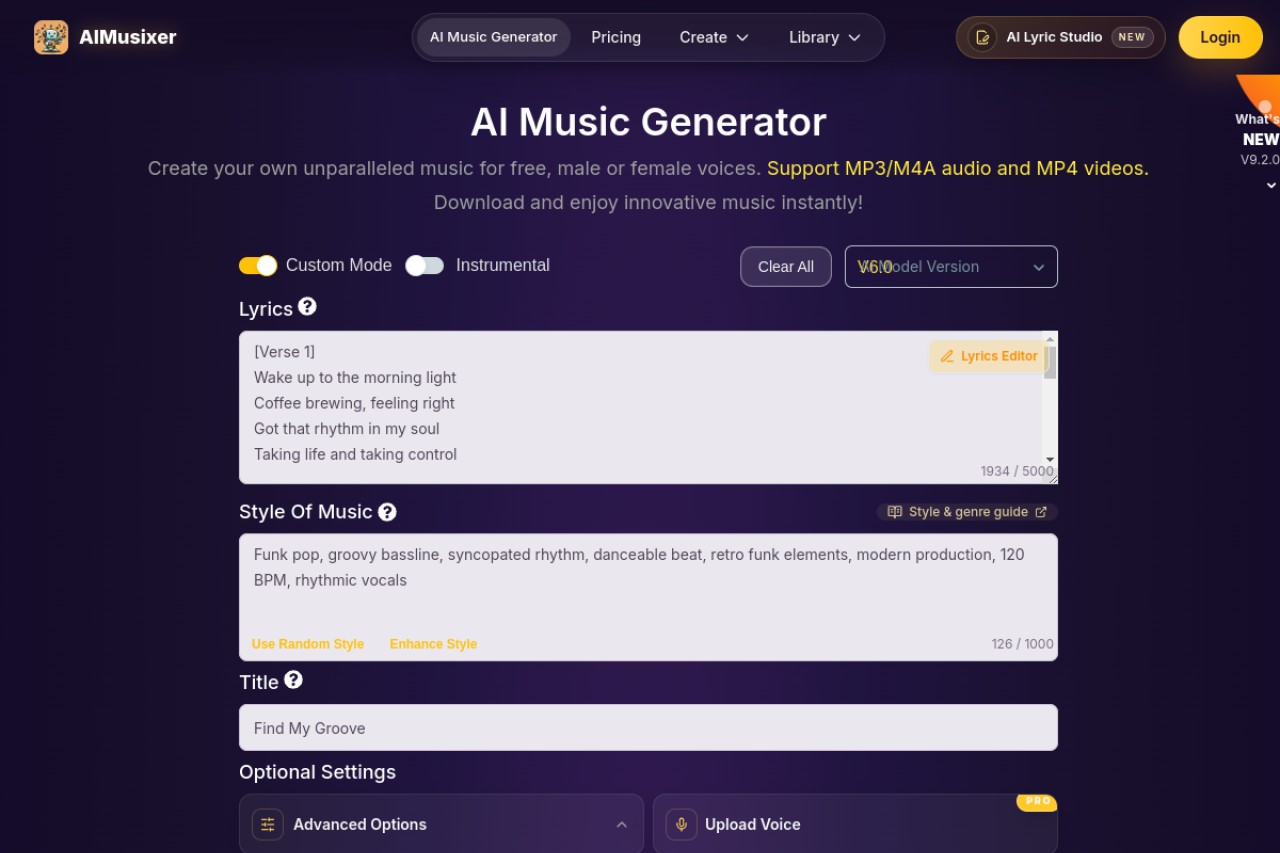The width and height of the screenshot is (1280, 853).
Task: Click the Login button
Action: 1220,37
